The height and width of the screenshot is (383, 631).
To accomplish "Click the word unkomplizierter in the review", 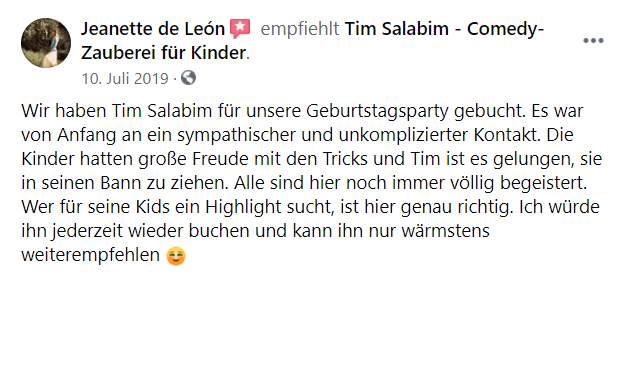I will coord(404,135).
